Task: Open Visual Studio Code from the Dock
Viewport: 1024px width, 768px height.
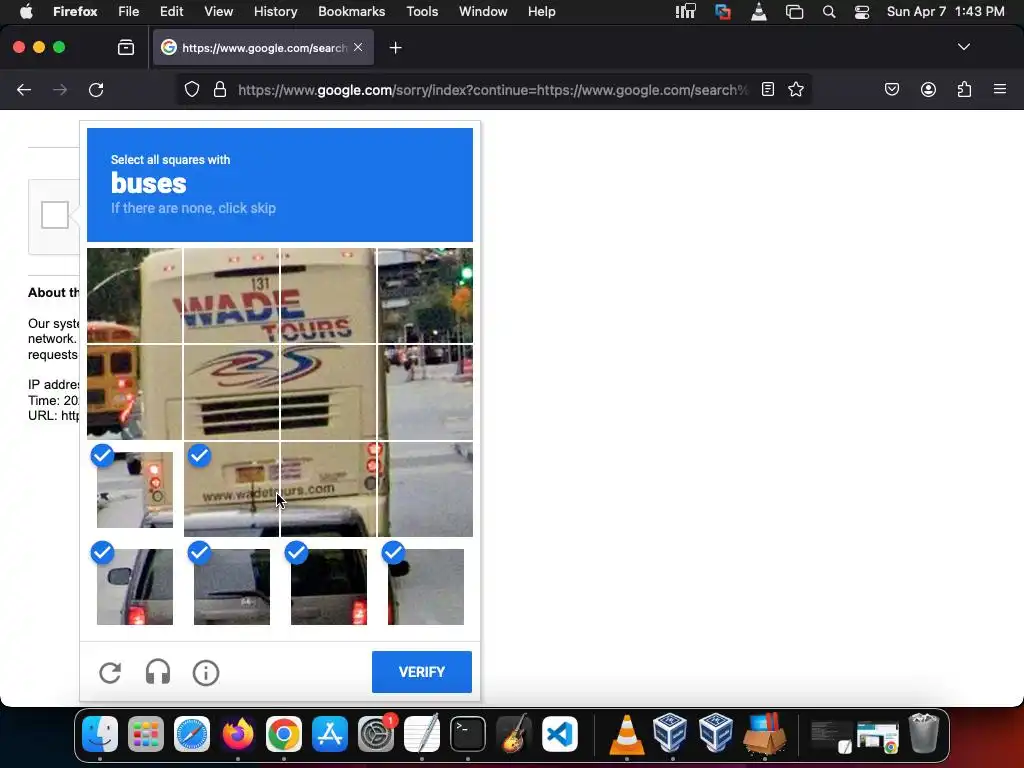Action: coord(560,734)
